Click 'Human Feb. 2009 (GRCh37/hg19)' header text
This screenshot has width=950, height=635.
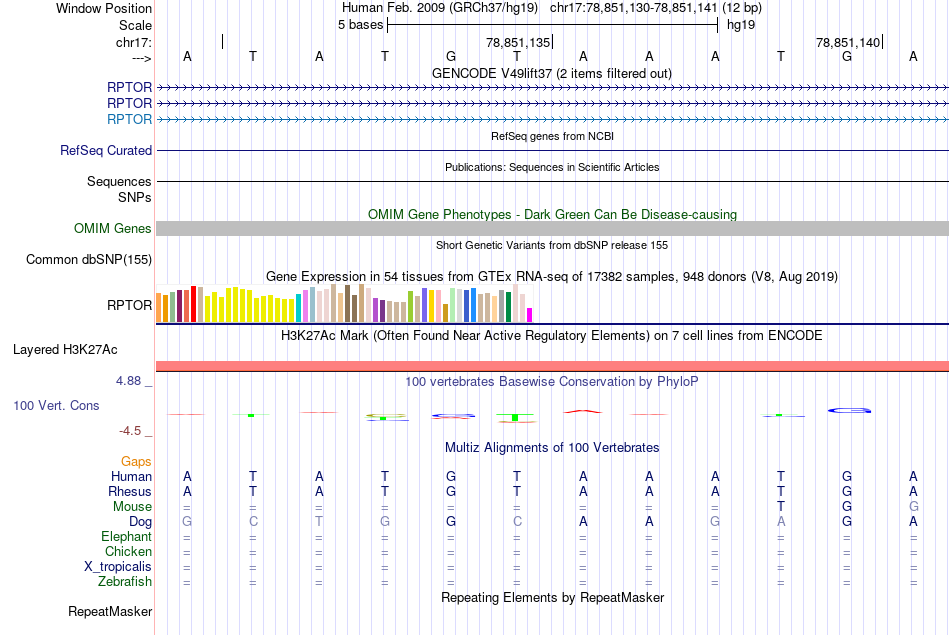click(x=440, y=8)
